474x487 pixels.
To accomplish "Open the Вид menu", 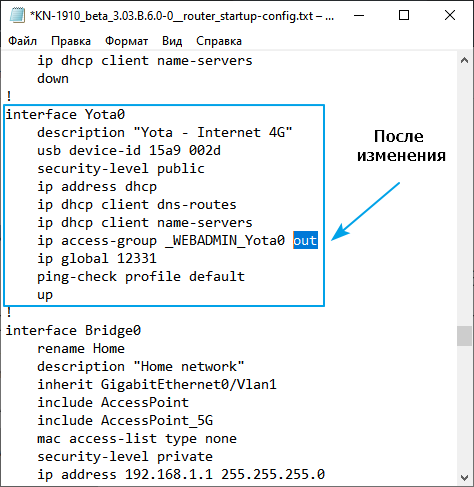I will coord(172,41).
